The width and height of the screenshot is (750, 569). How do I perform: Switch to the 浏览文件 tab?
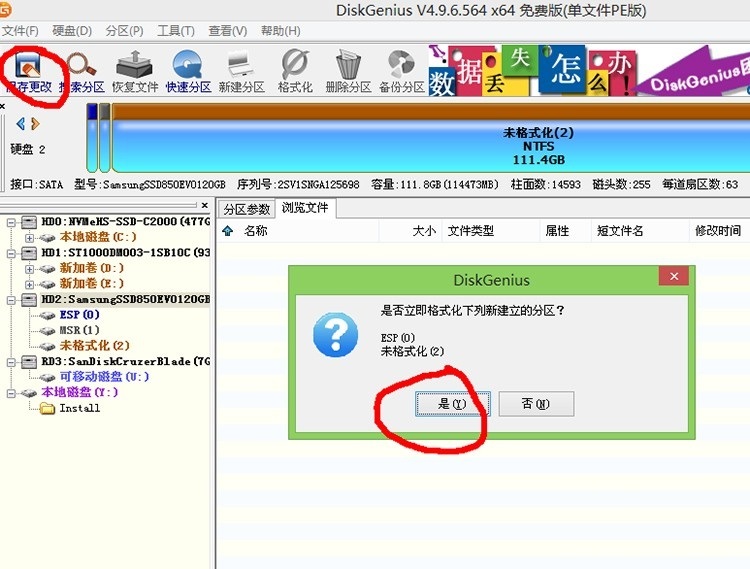tap(305, 208)
